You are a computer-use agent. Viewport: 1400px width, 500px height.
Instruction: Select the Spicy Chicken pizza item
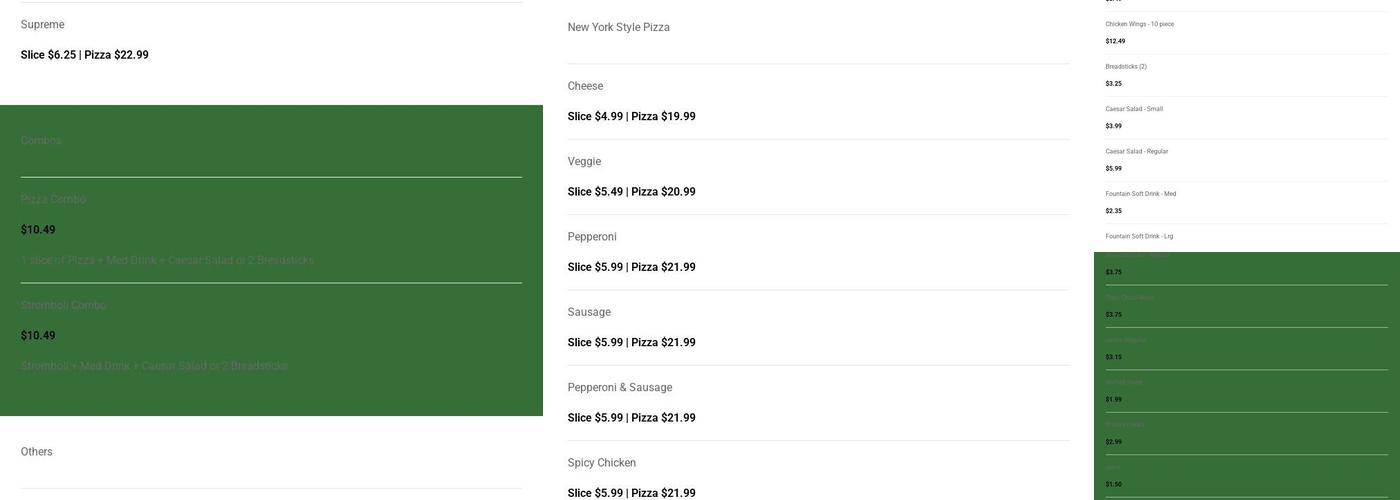[601, 463]
